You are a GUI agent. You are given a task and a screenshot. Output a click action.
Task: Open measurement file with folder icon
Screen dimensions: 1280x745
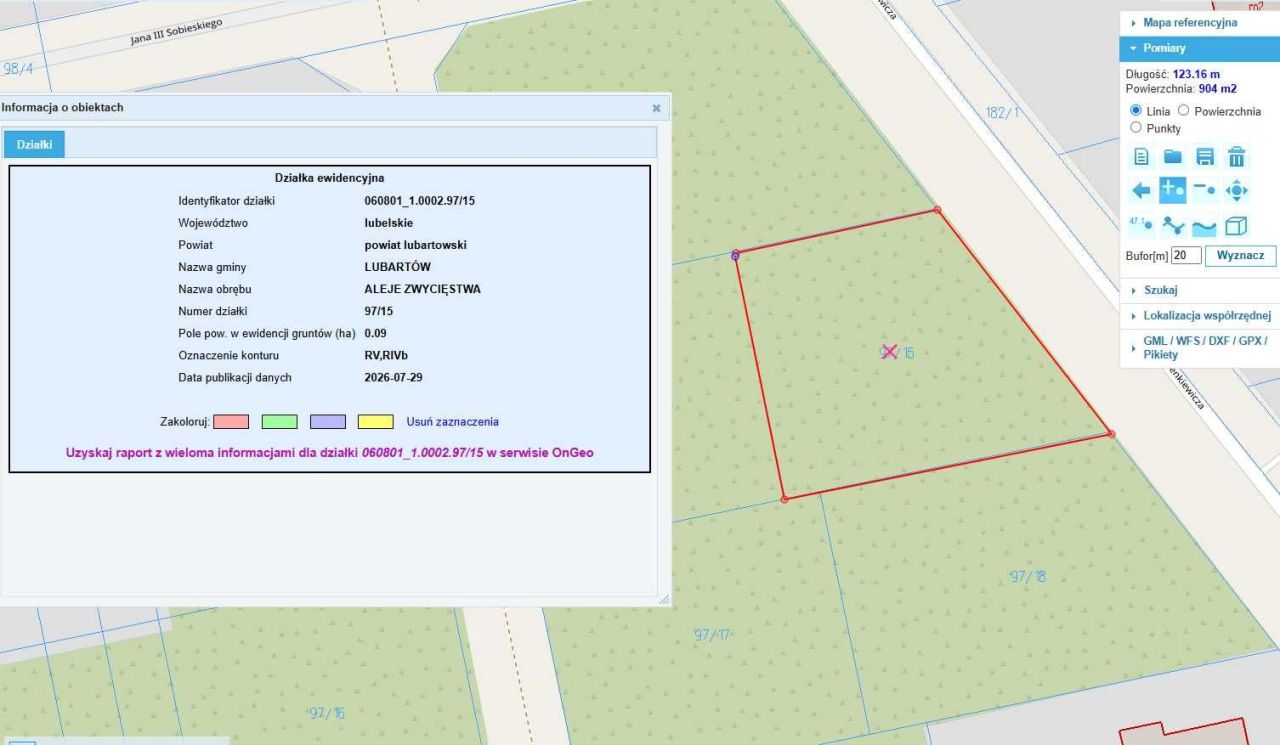click(1173, 157)
